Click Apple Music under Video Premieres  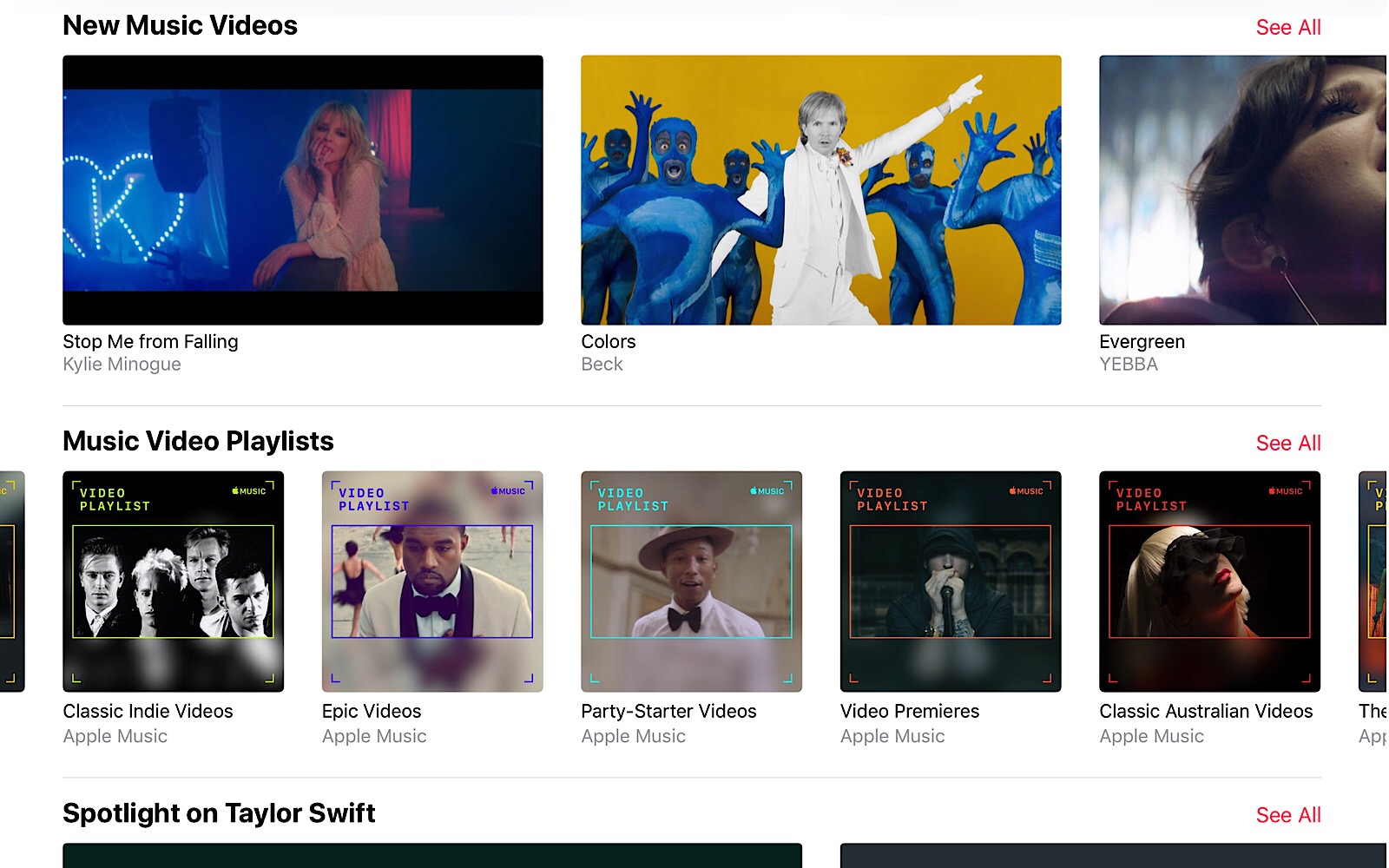[892, 737]
